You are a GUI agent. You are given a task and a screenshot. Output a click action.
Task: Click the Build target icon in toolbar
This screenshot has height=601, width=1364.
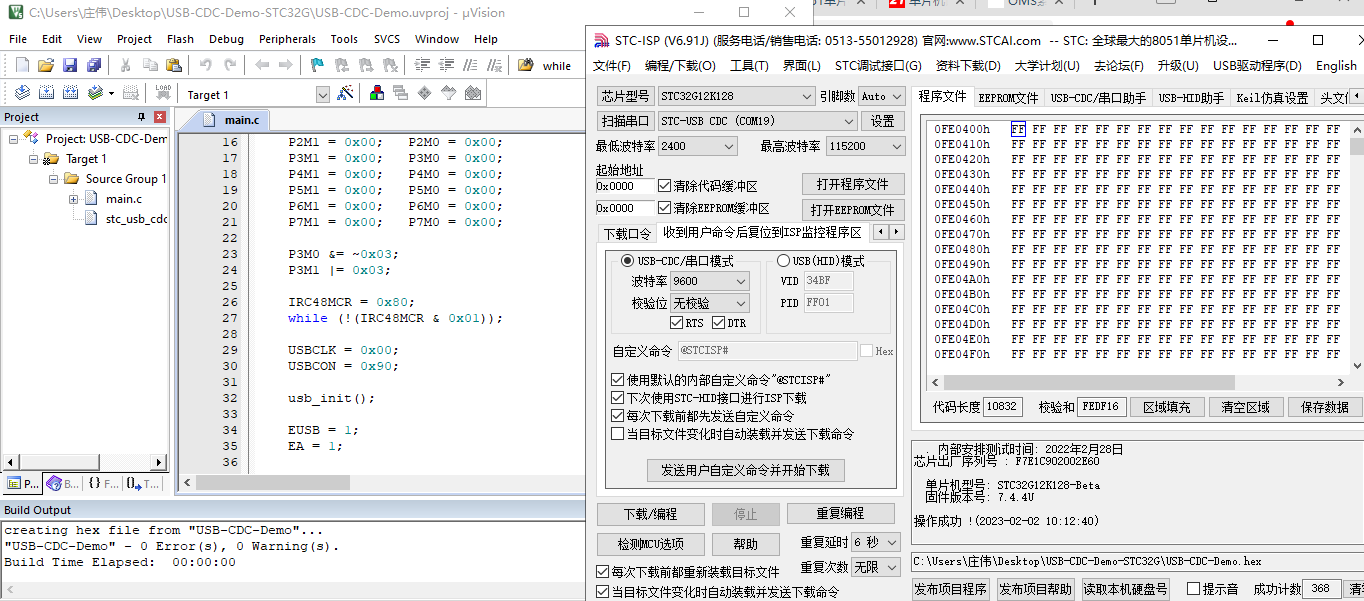(x=46, y=94)
